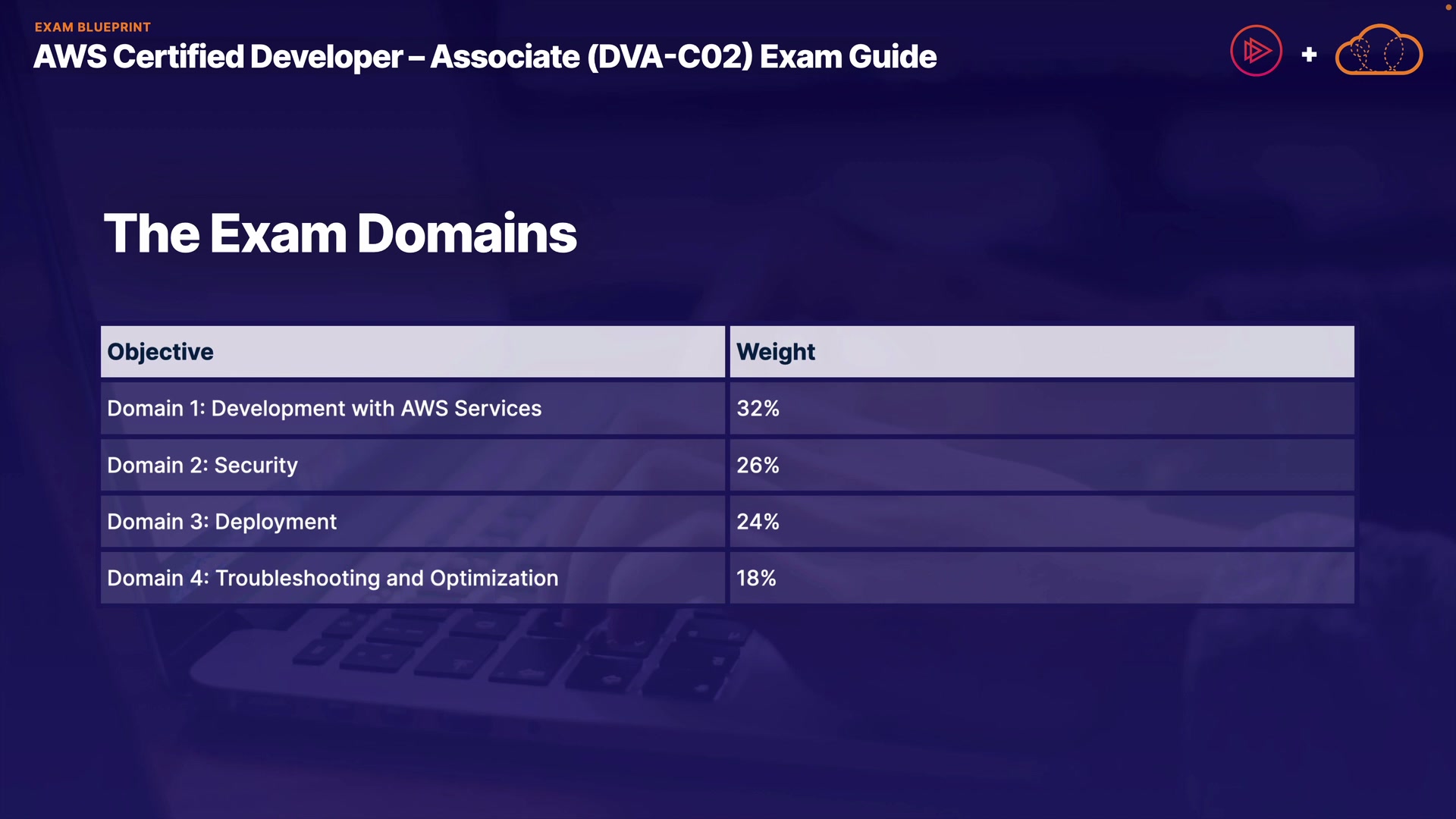This screenshot has width=1456, height=819.
Task: Click the word Associate in the title
Action: (x=504, y=57)
